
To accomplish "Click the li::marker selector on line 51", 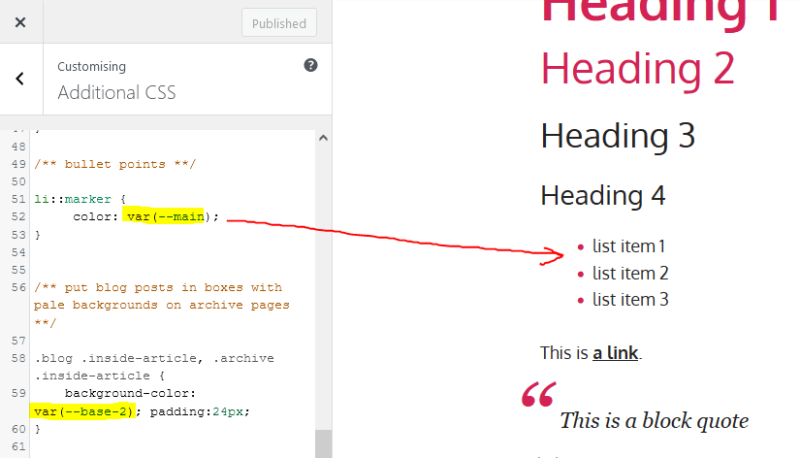I will [x=72, y=199].
